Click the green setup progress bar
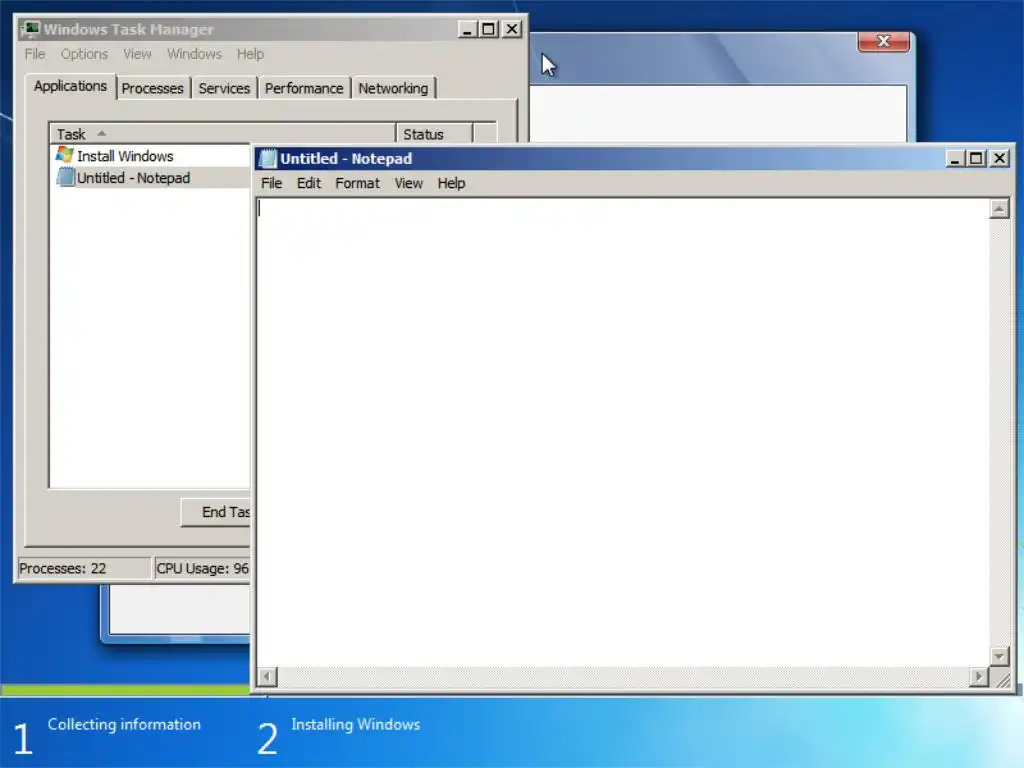1024x768 pixels. tap(125, 690)
